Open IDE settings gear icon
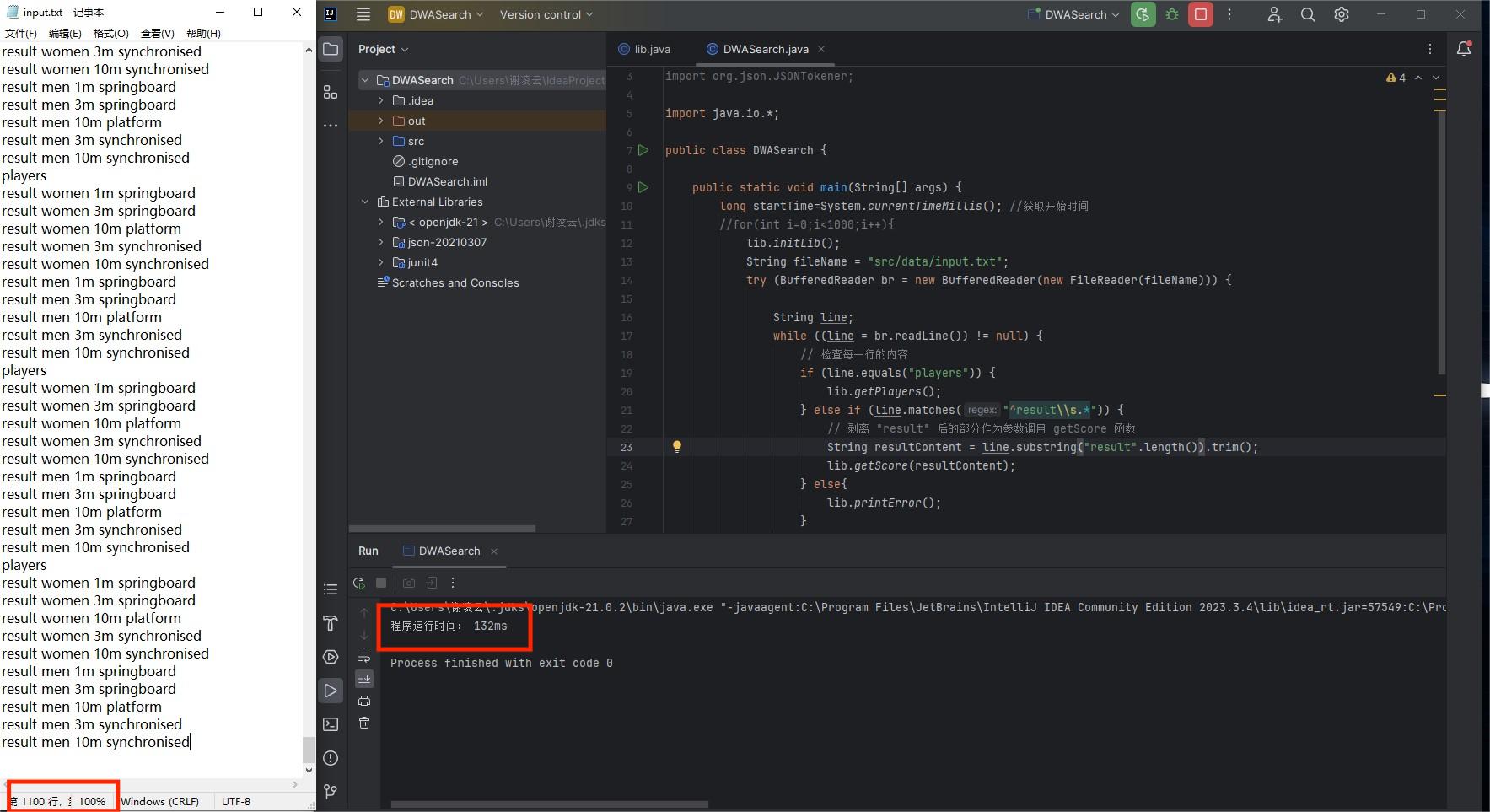This screenshot has height=812, width=1490. coord(1342,14)
